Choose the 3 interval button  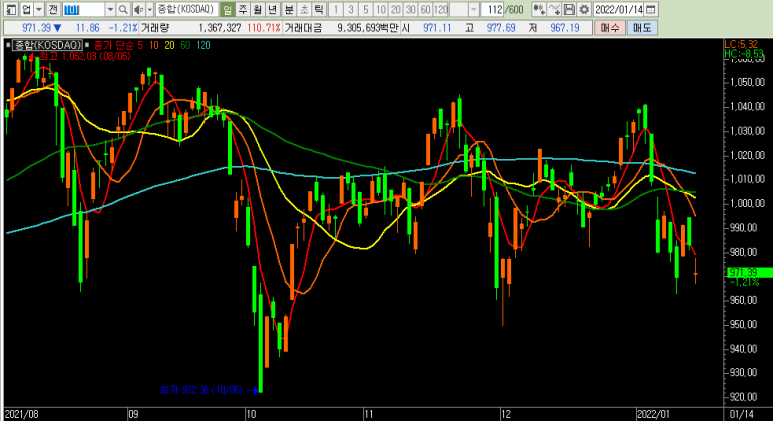[x=351, y=9]
